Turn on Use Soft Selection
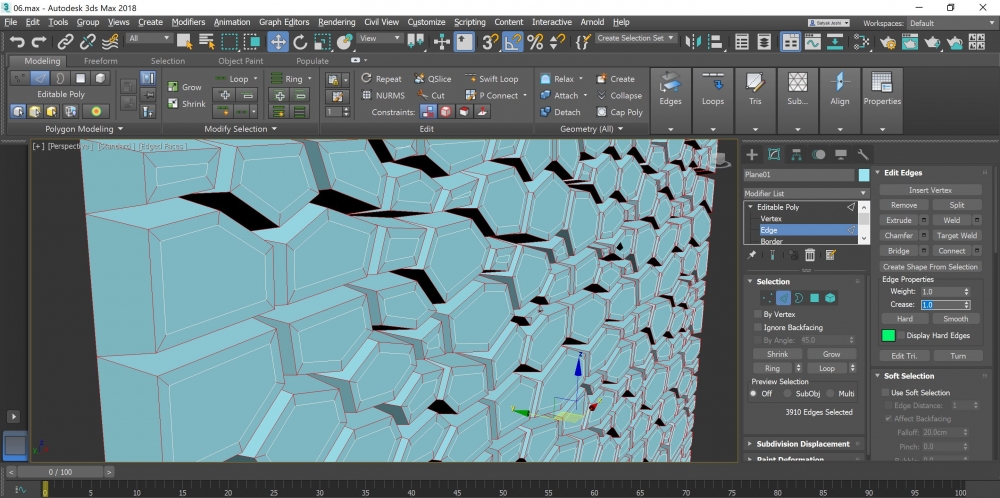Viewport: 1000px width, 498px height. point(885,393)
